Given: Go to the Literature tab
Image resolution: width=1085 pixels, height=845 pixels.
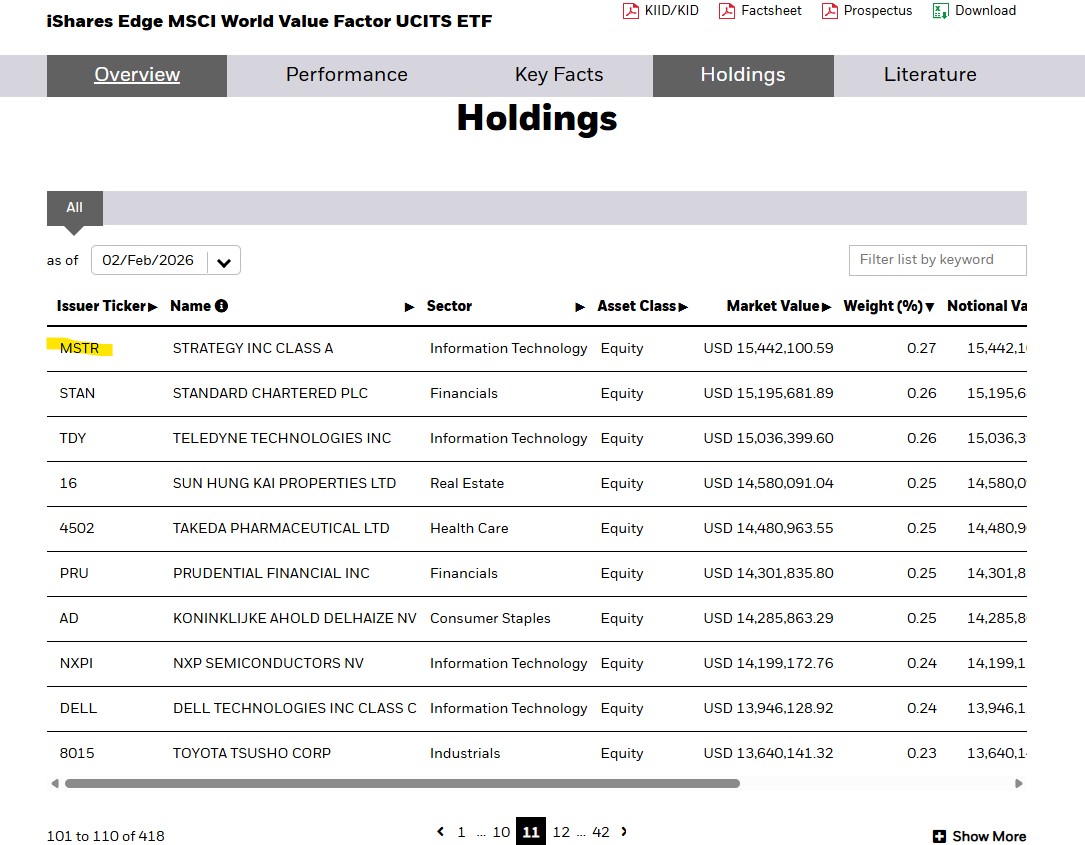Looking at the screenshot, I should (930, 75).
